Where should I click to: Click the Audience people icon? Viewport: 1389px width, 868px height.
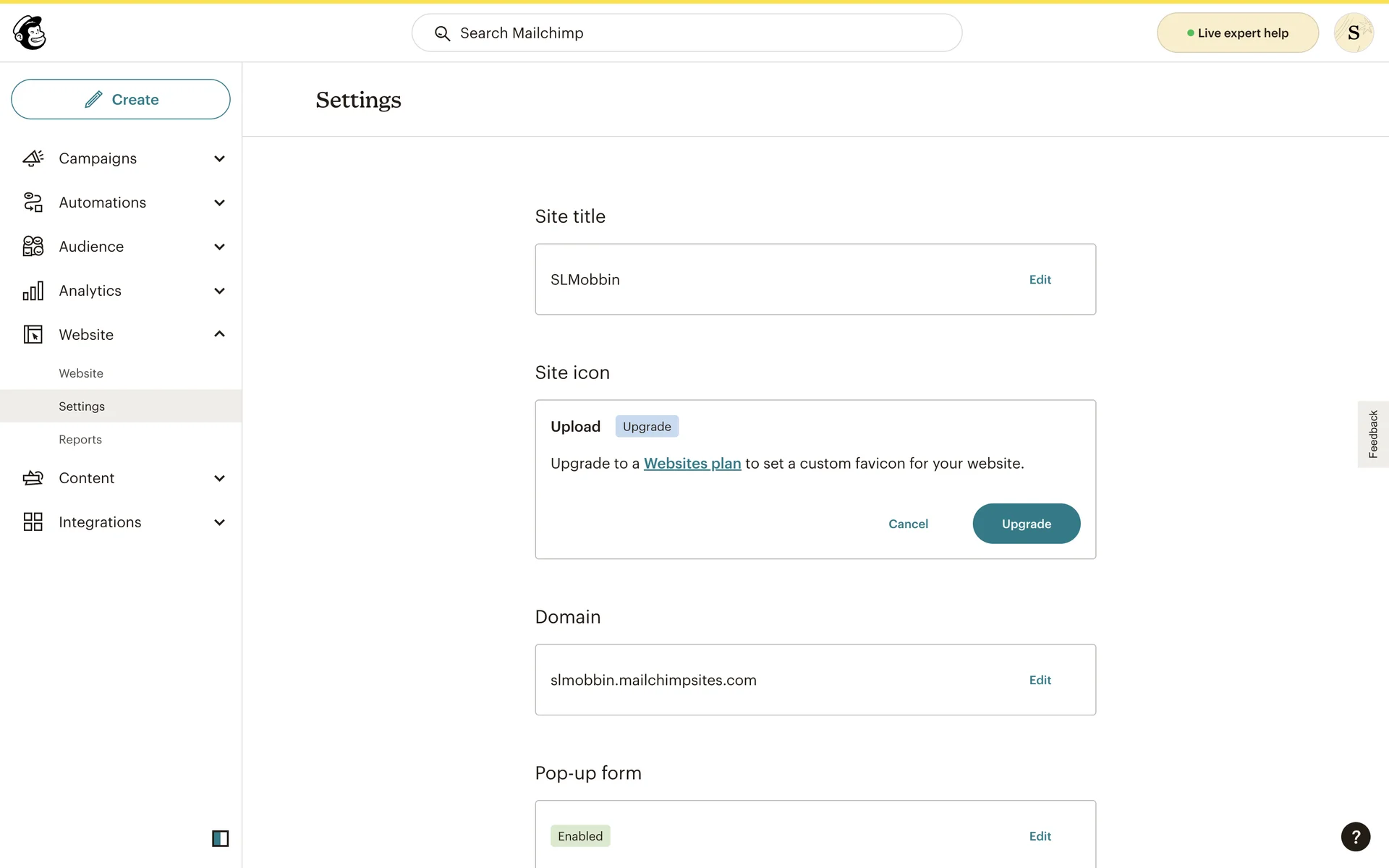33,247
